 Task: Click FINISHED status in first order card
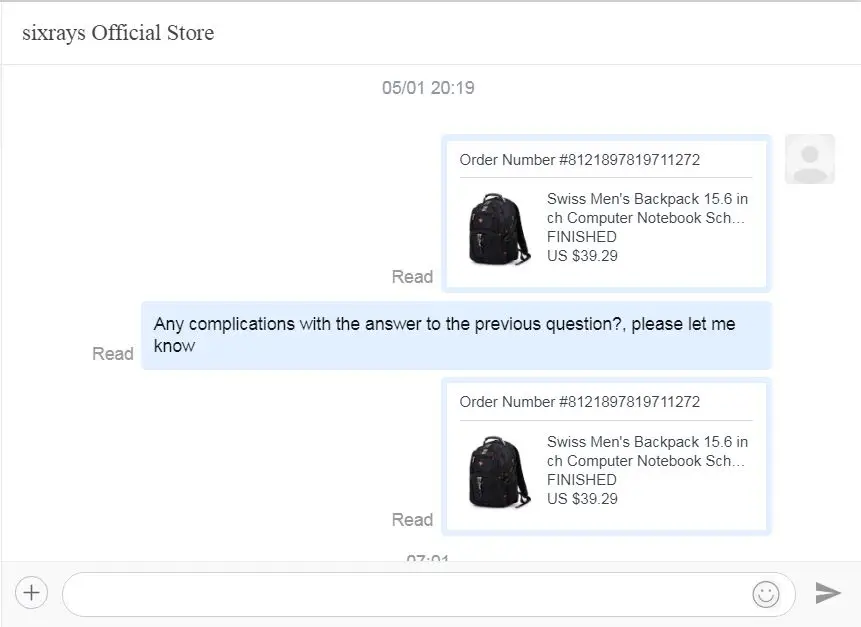tap(582, 237)
